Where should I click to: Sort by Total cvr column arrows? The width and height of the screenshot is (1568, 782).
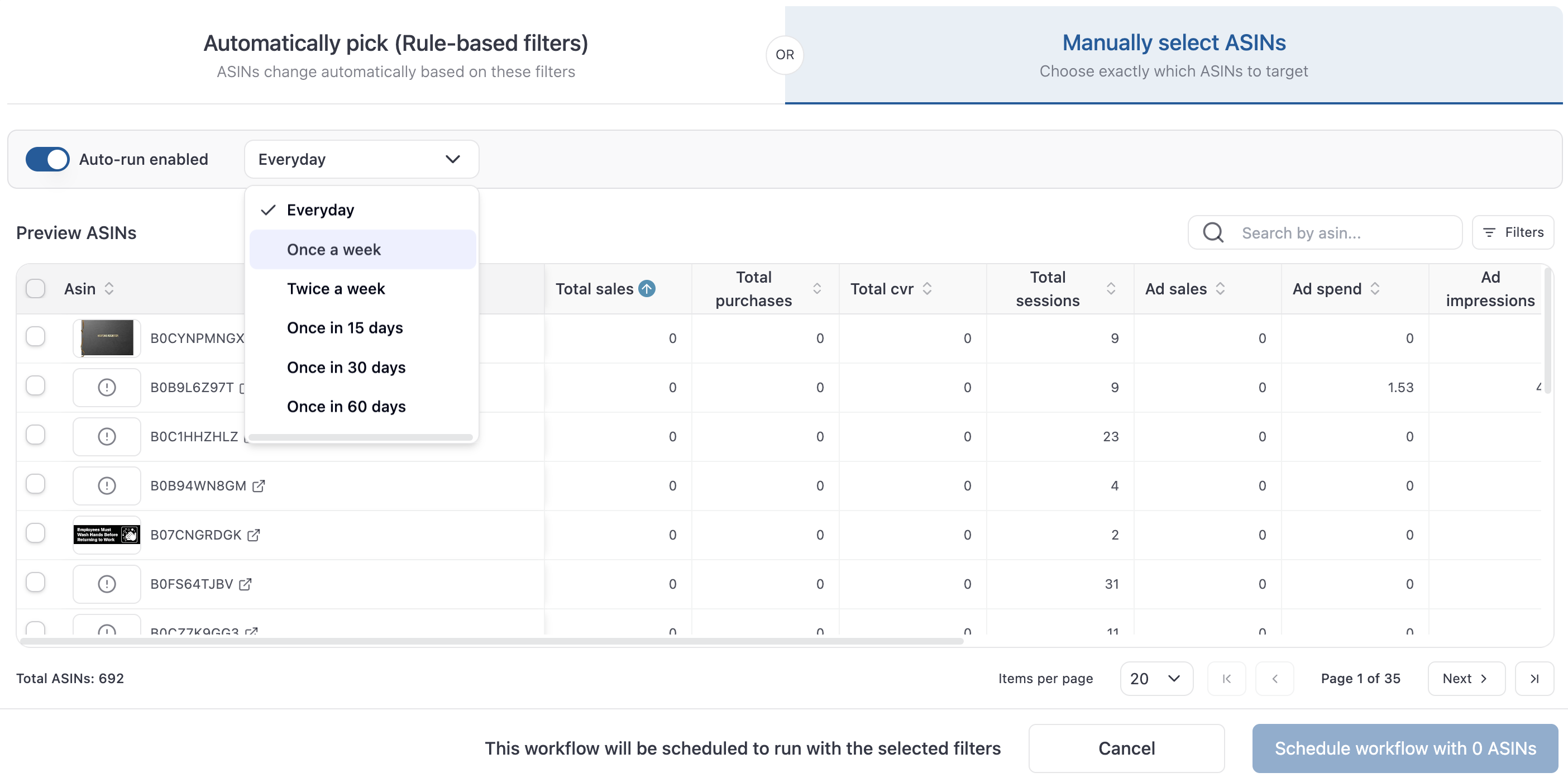tap(927, 289)
